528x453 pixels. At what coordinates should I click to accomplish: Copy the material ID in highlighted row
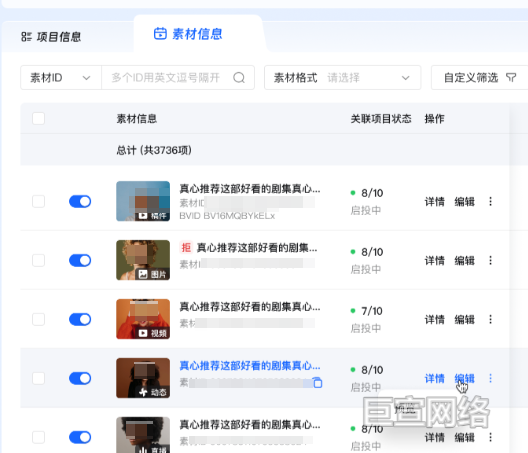(x=317, y=383)
